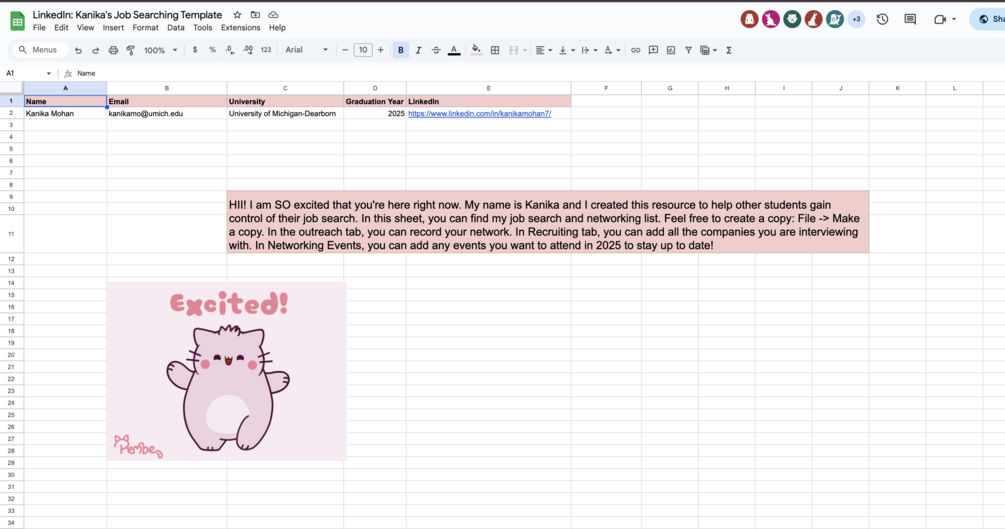
Task: Select the University of Michigan-Dearborn cell
Action: (x=285, y=113)
